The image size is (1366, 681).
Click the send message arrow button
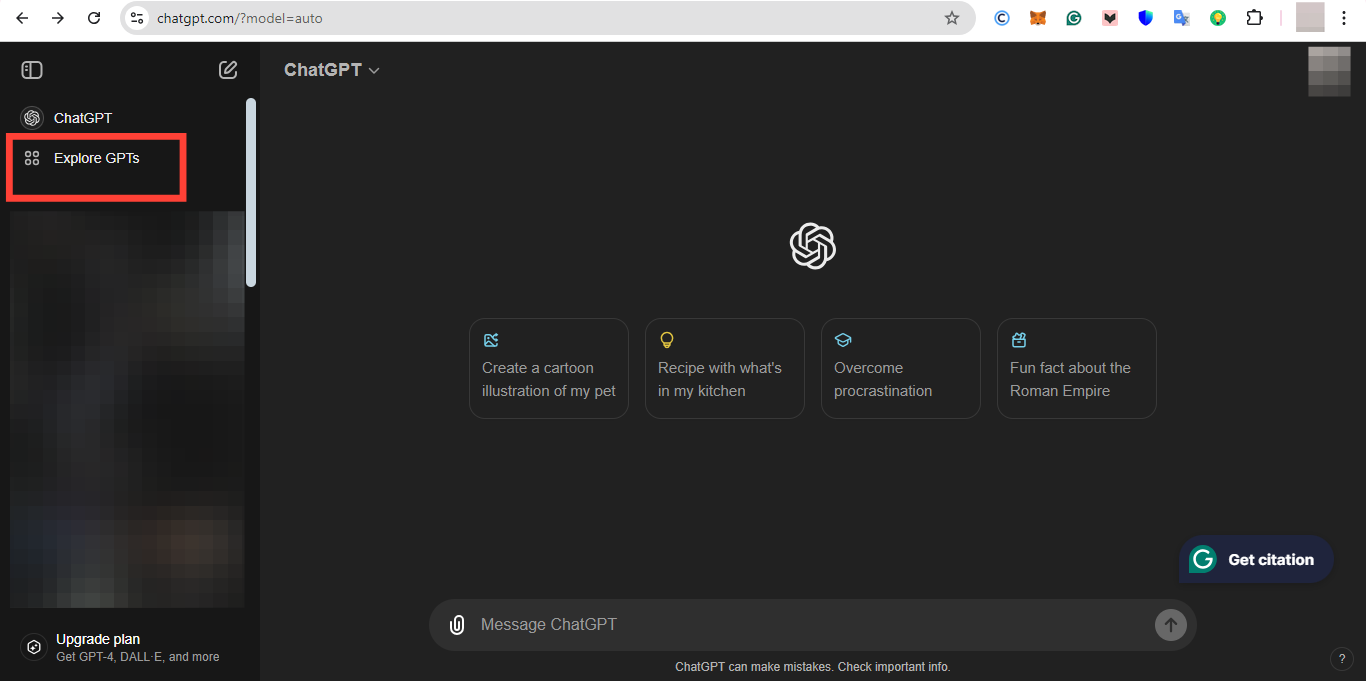[x=1170, y=625]
